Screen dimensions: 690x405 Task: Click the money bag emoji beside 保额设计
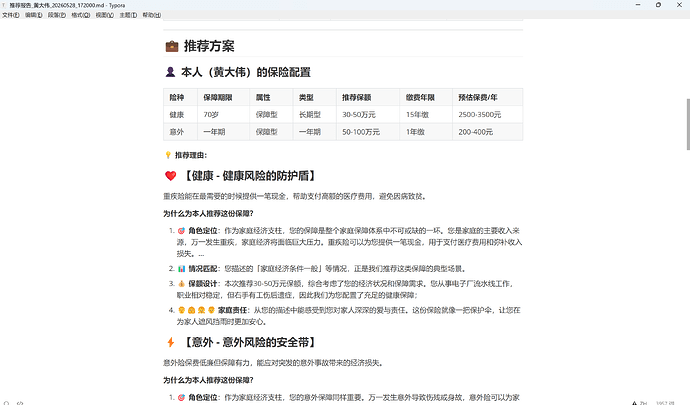pos(181,284)
